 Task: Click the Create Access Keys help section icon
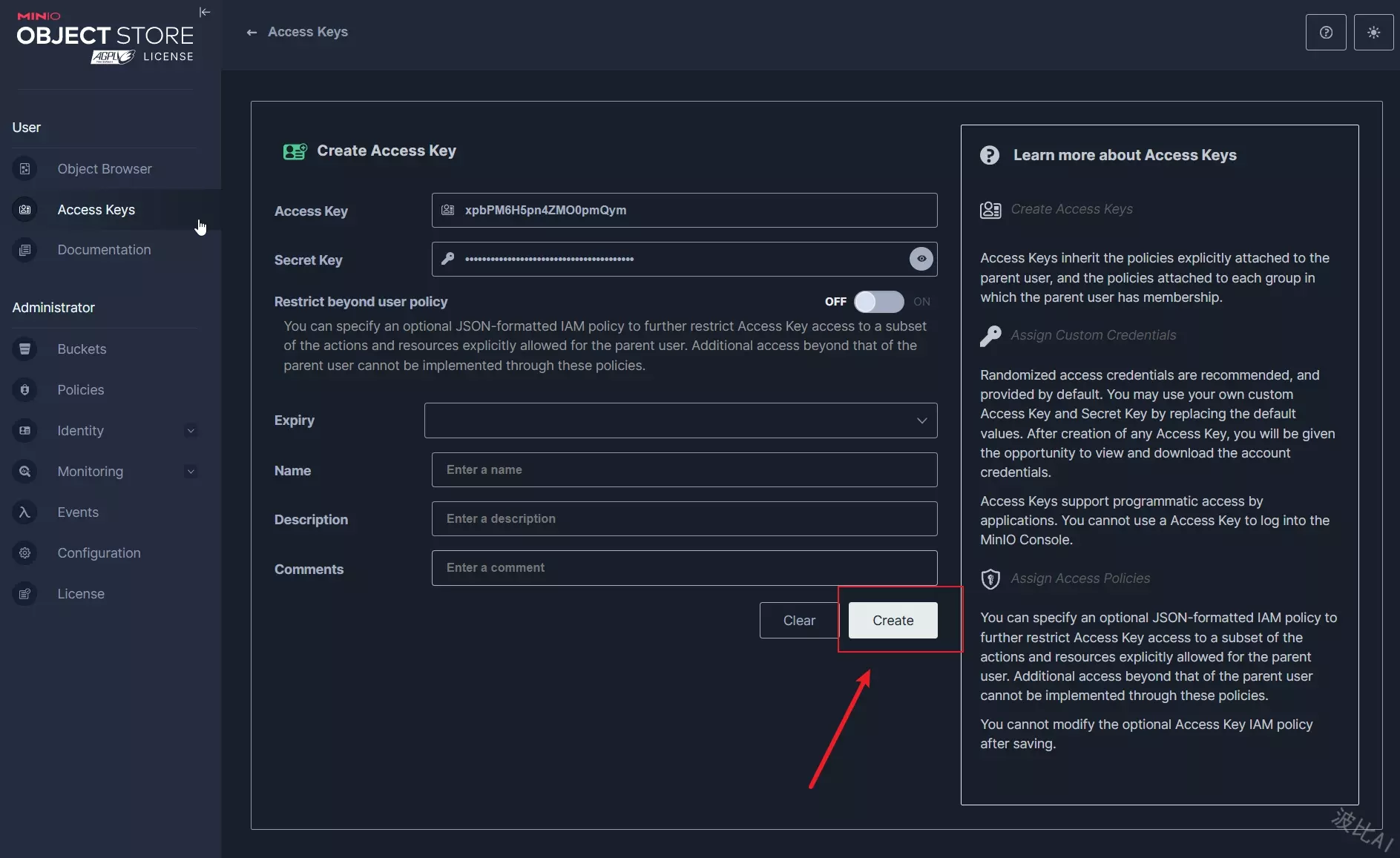(990, 210)
